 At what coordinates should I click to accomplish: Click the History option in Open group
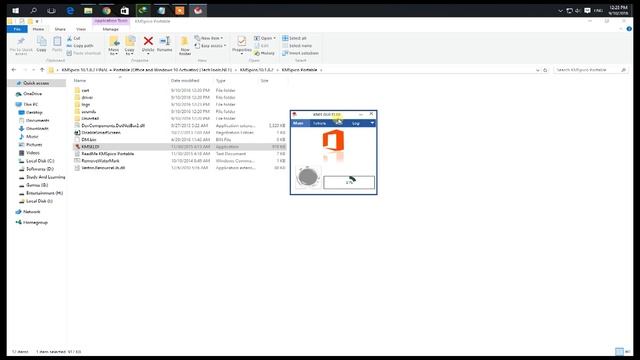264,53
